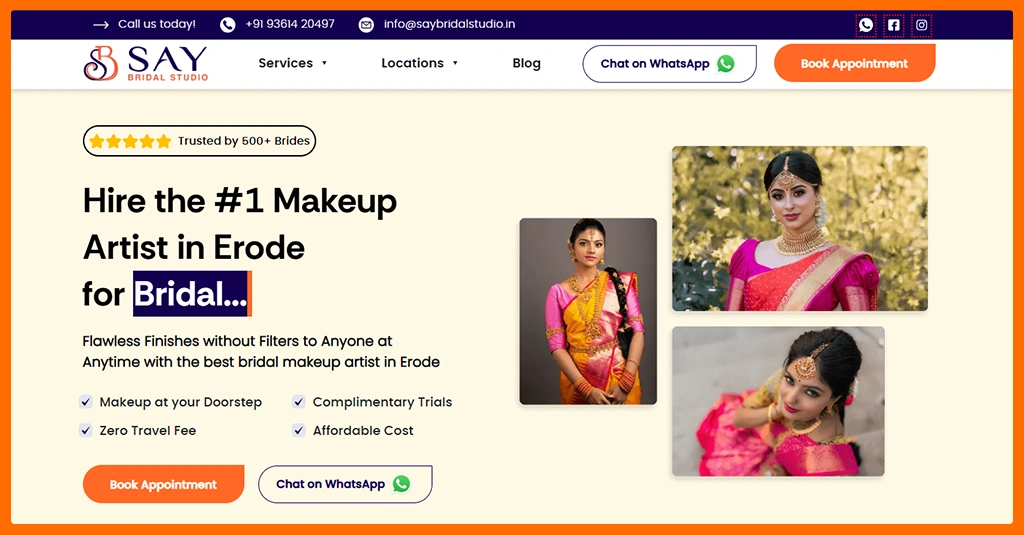Click Trusted by 500+ Brides badge
Image resolution: width=1024 pixels, height=535 pixels.
(x=199, y=141)
